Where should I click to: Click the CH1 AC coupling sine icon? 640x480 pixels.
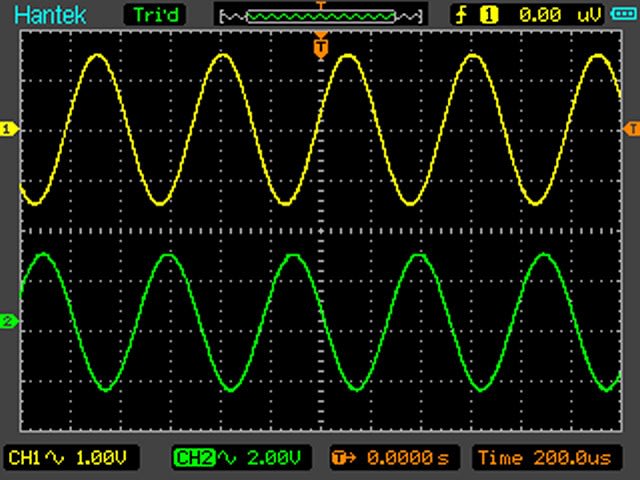tap(55, 458)
